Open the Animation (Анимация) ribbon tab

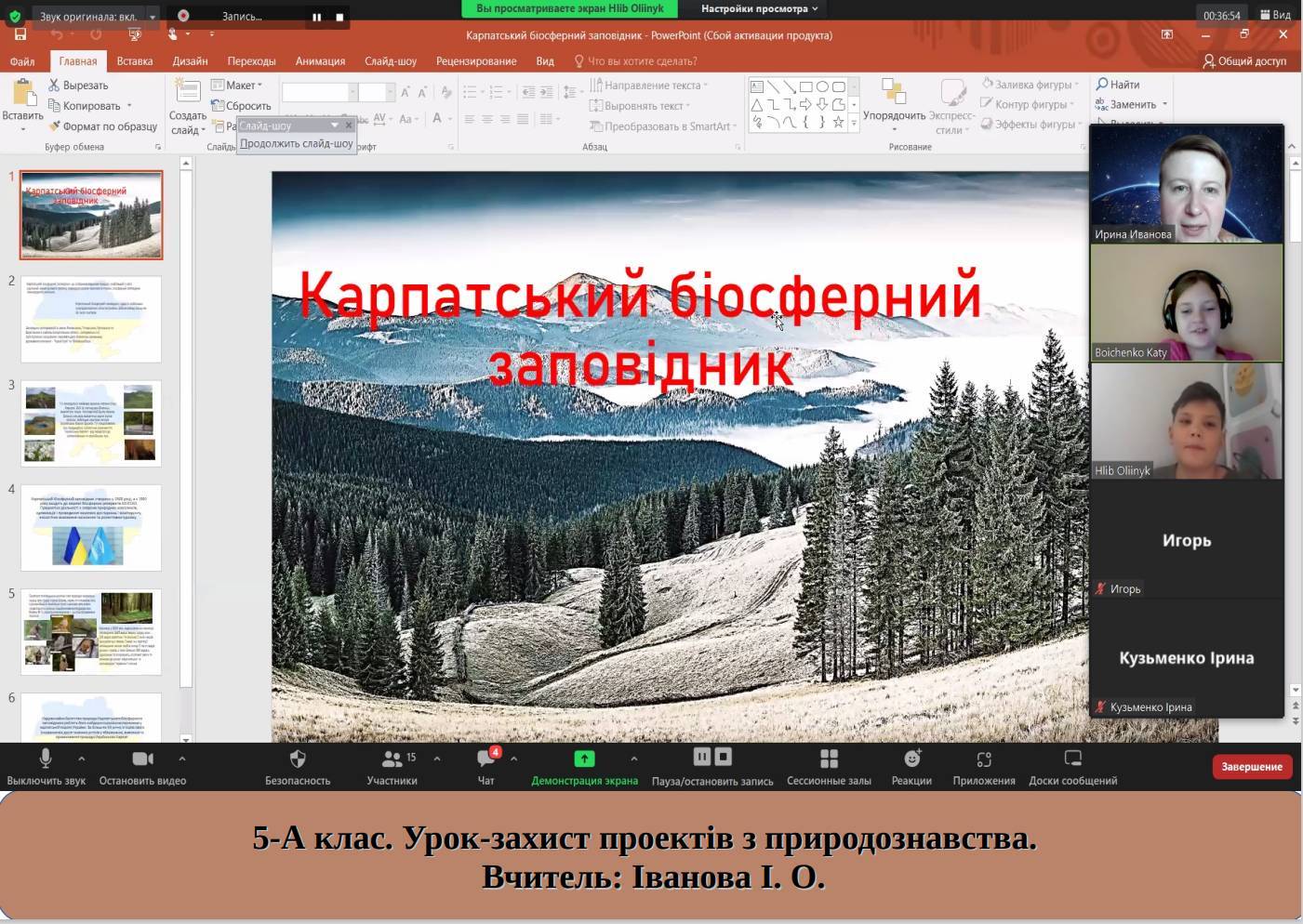[320, 61]
